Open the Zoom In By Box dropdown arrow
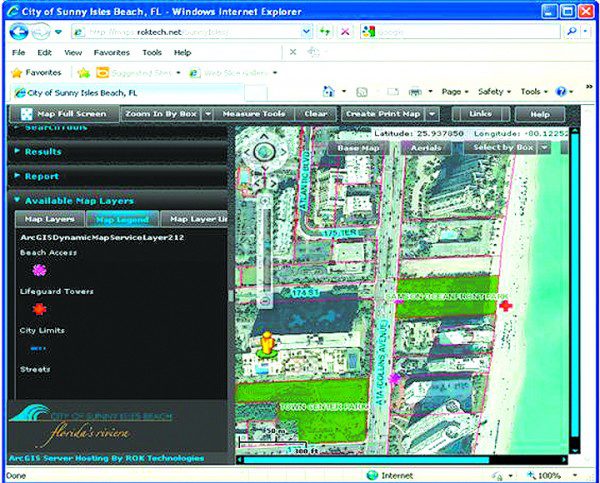Image resolution: width=600 pixels, height=483 pixels. (206, 114)
